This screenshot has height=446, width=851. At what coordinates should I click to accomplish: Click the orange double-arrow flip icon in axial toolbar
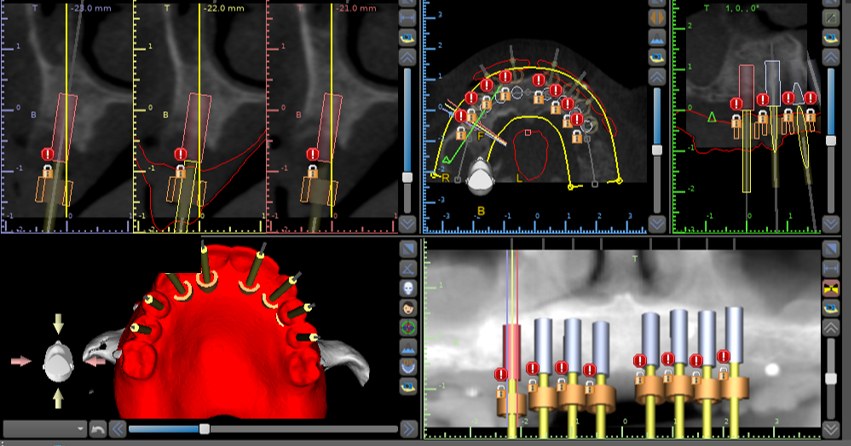click(657, 17)
